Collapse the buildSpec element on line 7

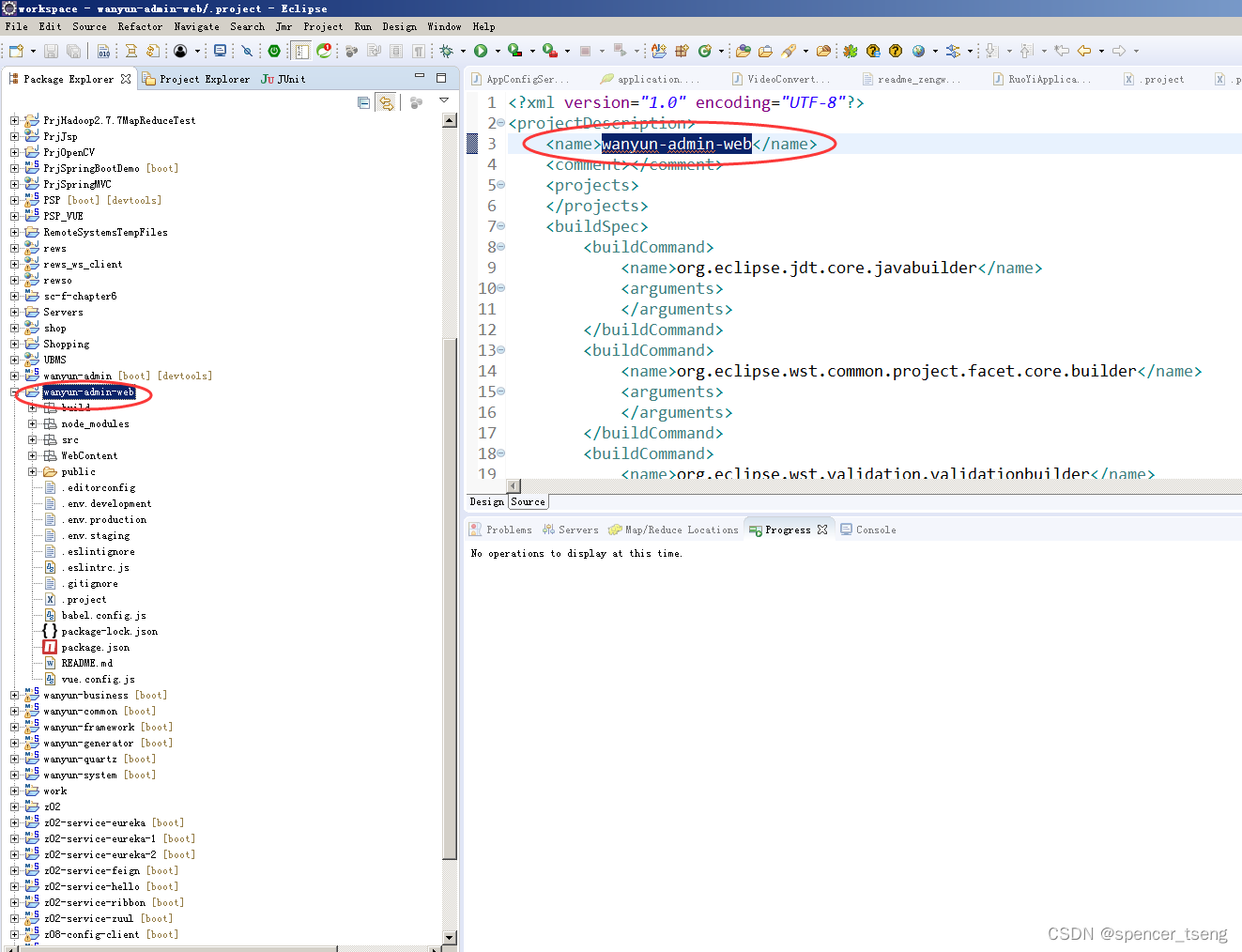[500, 225]
